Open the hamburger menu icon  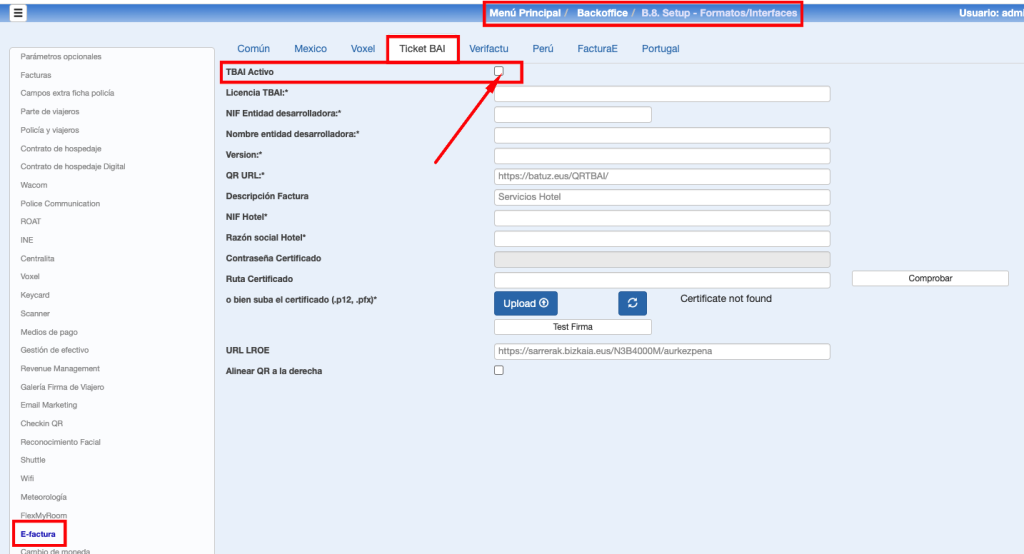pyautogui.click(x=19, y=13)
